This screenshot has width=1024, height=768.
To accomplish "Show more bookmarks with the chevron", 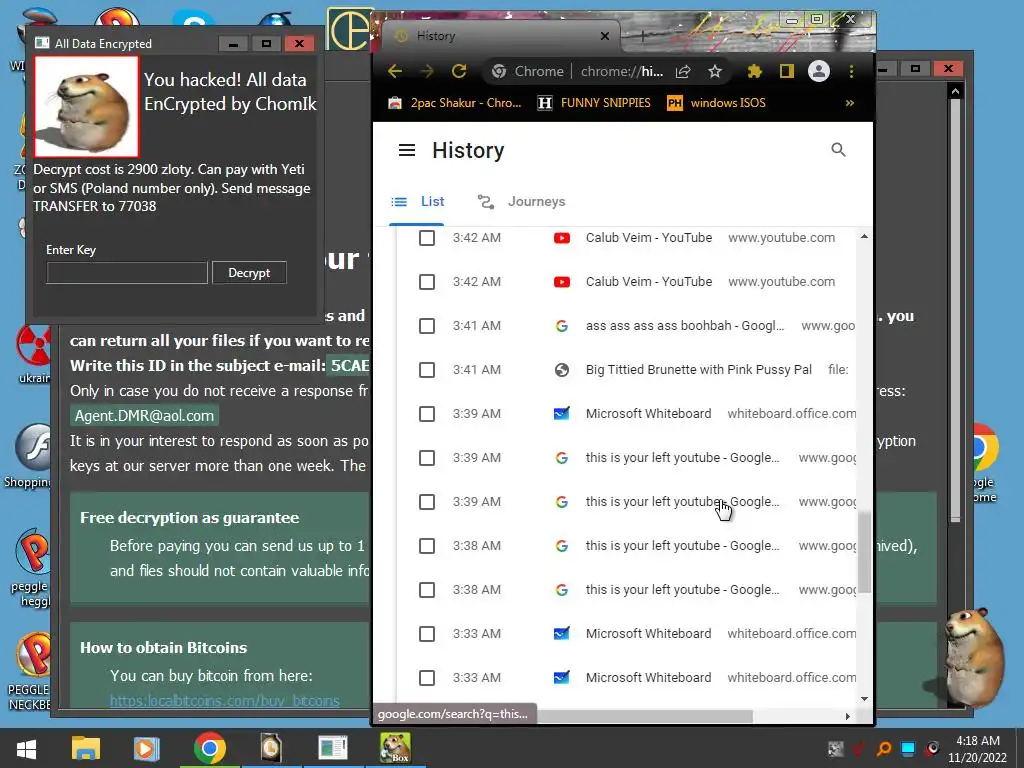I will 850,103.
